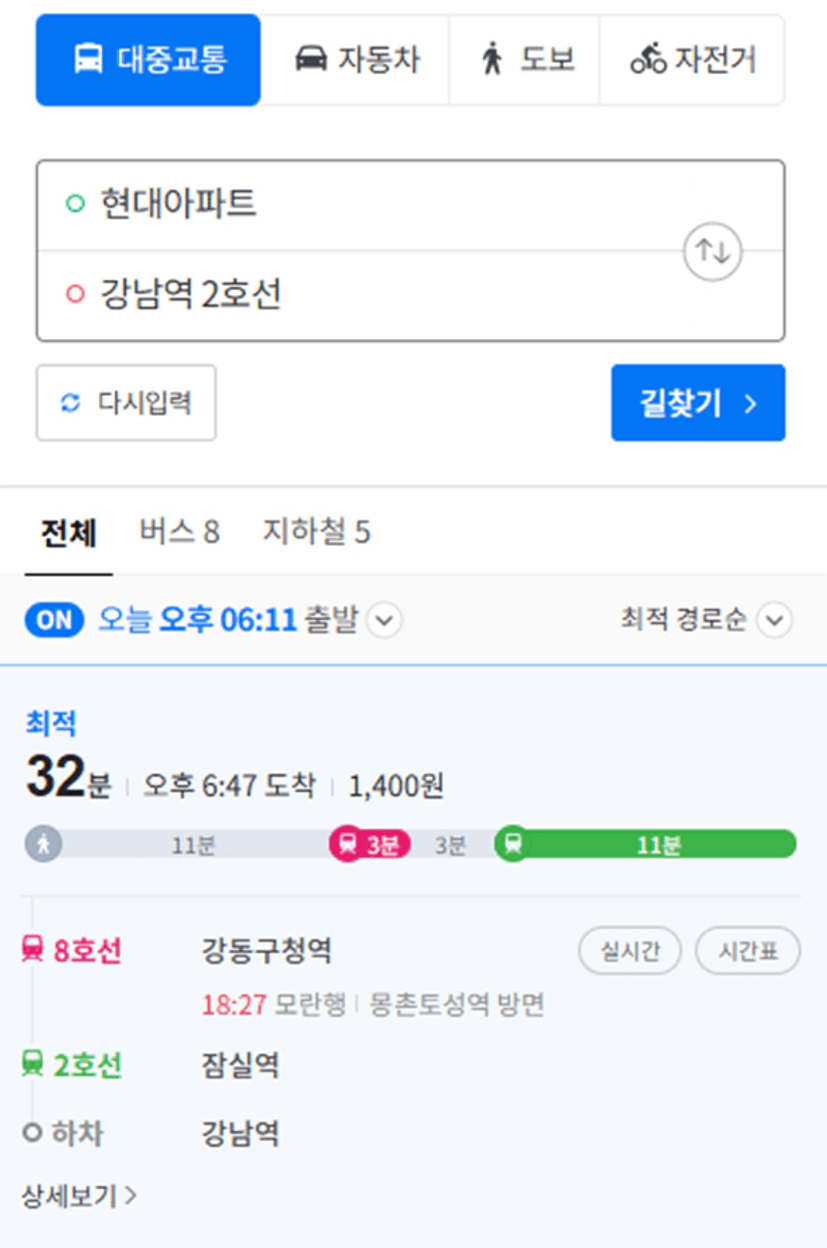Click the green 11분 Line 2 route bar

[660, 844]
